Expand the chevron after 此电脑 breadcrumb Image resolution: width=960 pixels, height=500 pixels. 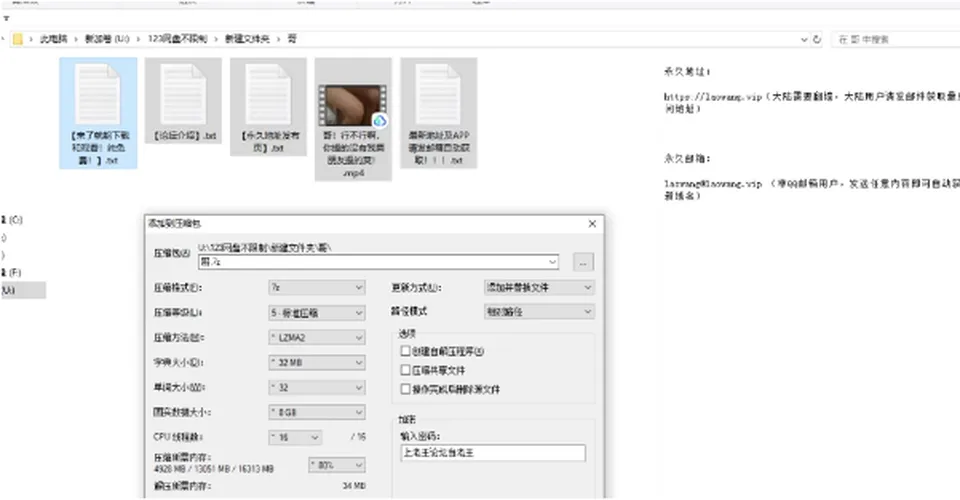[x=76, y=39]
